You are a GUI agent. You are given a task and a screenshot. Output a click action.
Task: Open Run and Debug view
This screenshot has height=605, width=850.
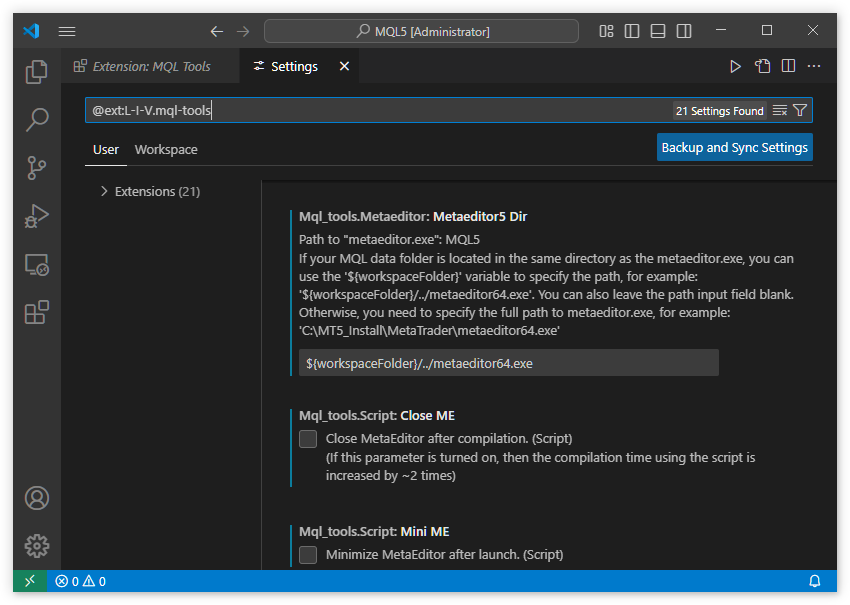coord(36,216)
